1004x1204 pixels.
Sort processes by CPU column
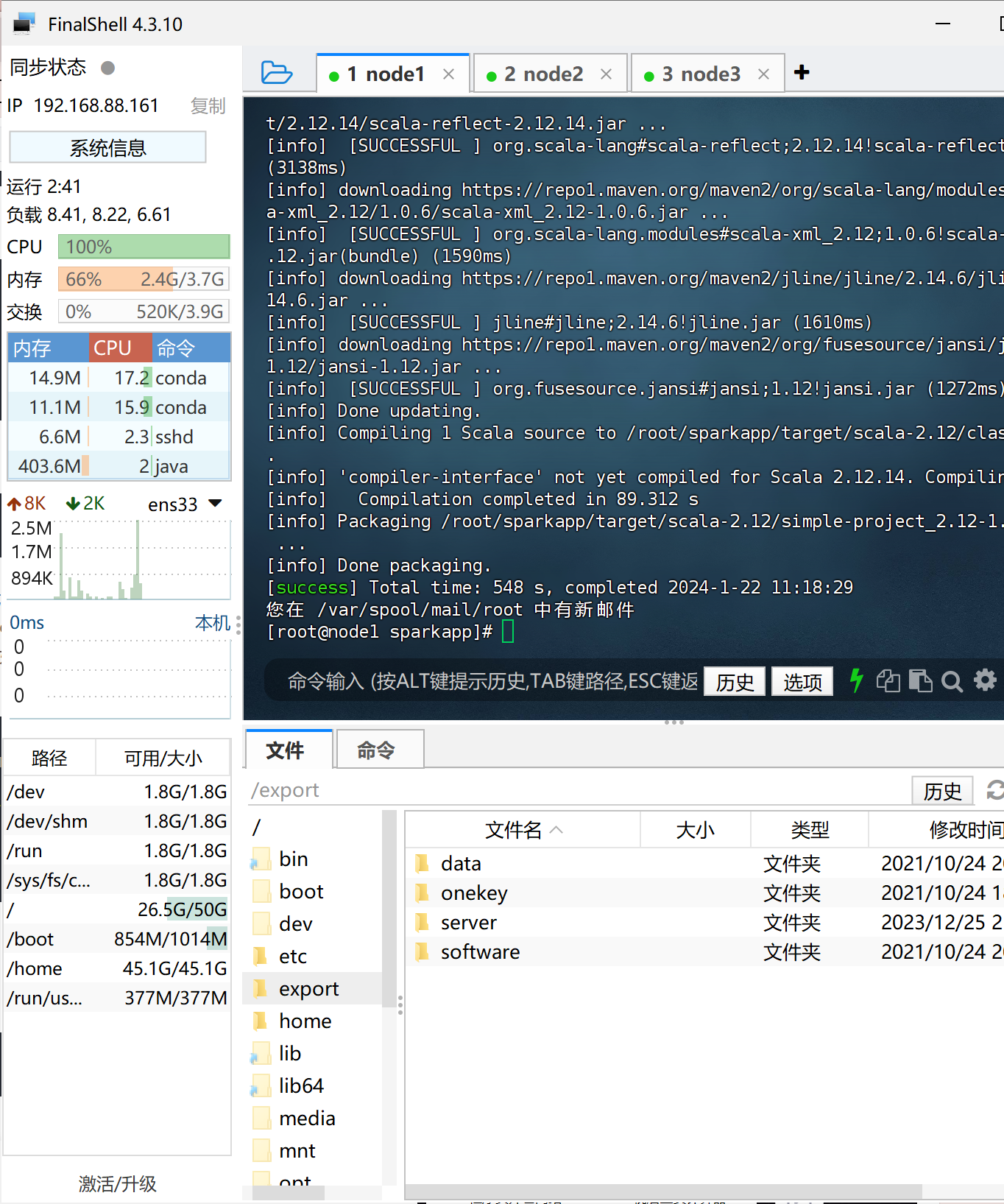click(x=121, y=348)
